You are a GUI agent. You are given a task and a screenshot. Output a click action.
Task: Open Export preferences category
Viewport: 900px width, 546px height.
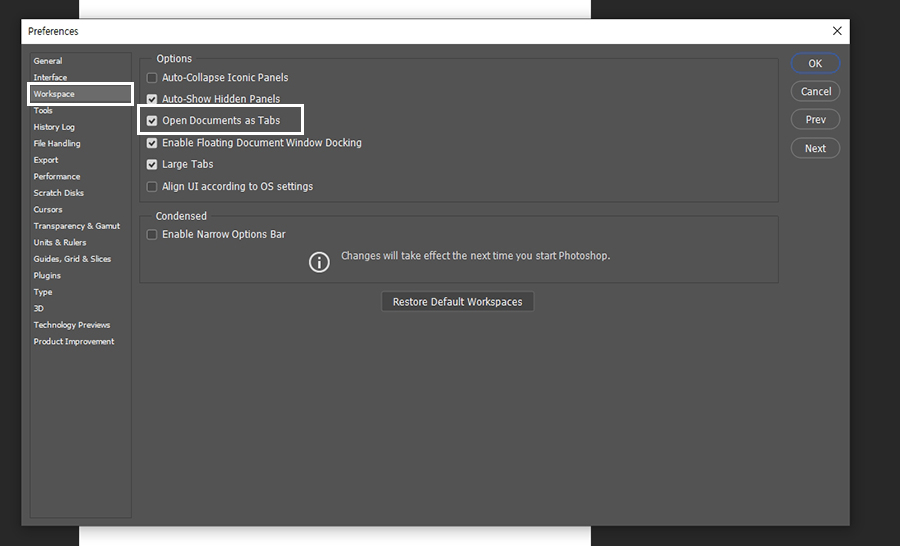tap(46, 160)
